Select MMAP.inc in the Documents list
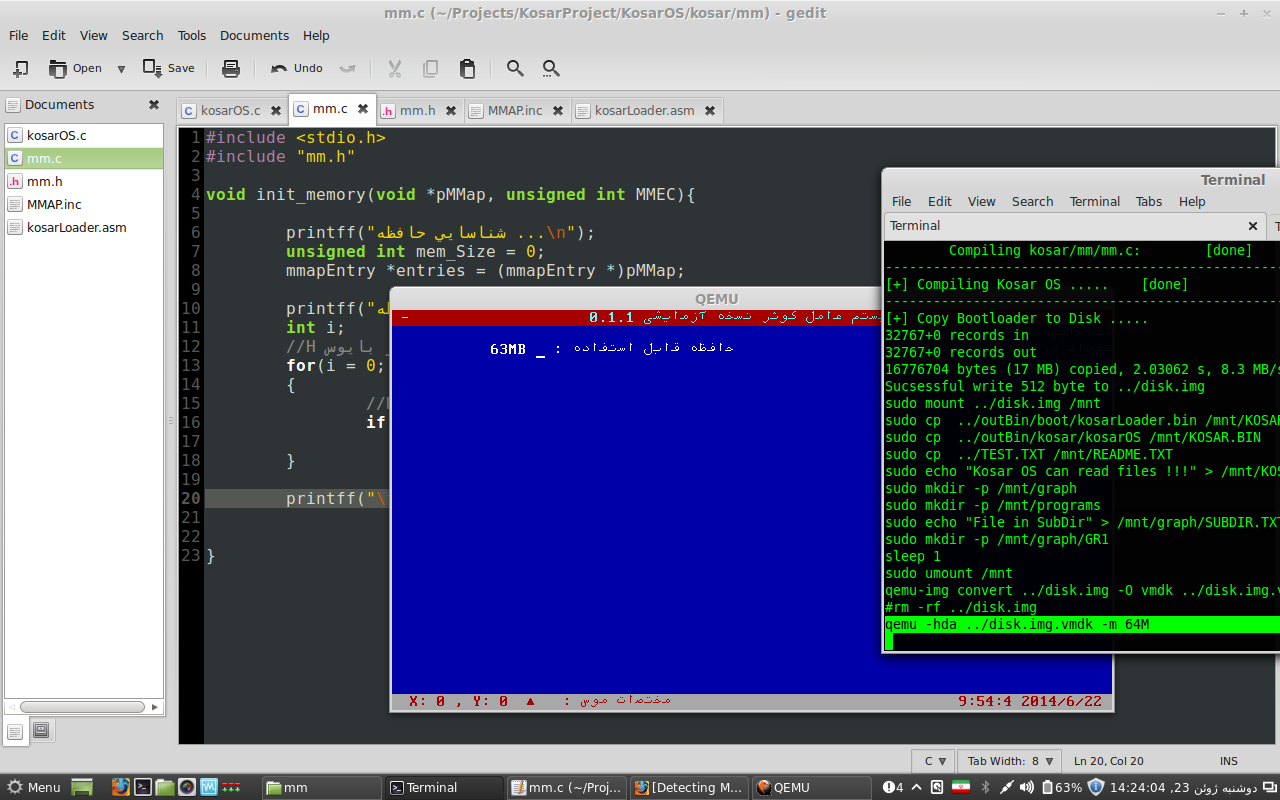Image resolution: width=1280 pixels, height=800 pixels. pos(54,204)
